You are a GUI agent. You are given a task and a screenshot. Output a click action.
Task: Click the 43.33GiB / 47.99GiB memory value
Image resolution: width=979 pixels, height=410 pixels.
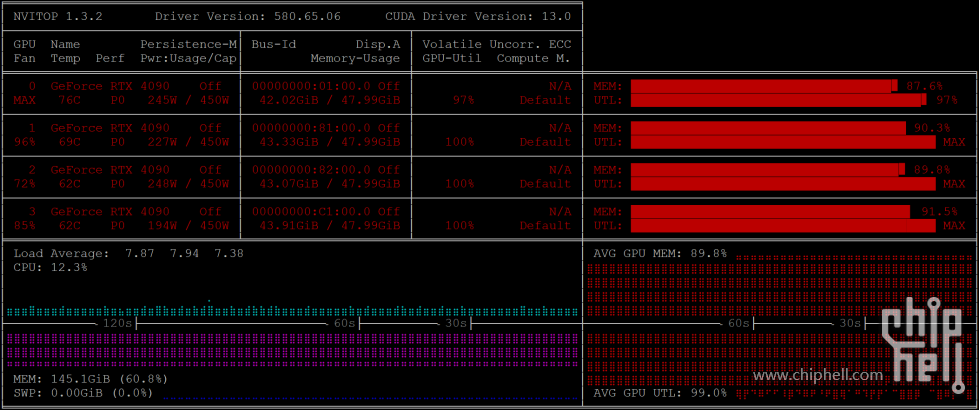click(329, 142)
